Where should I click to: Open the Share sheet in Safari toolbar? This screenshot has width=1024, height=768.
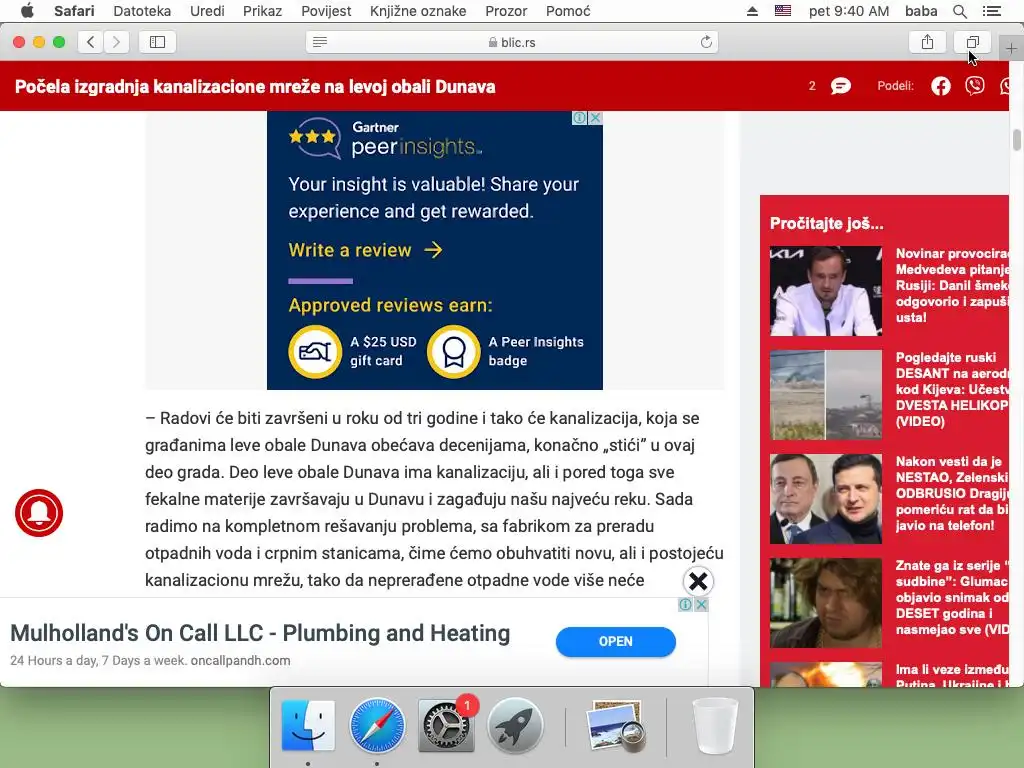pos(927,42)
